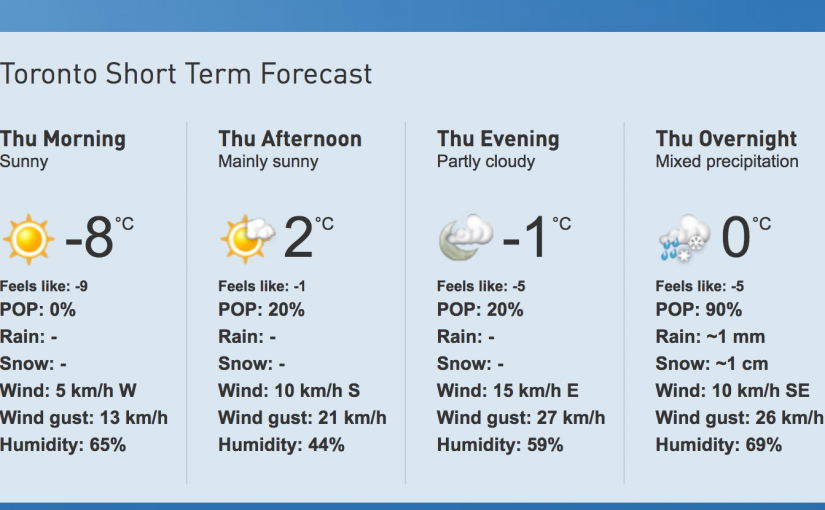The image size is (825, 510).
Task: Open the Thu Evening forecast heading
Action: pyautogui.click(x=498, y=139)
